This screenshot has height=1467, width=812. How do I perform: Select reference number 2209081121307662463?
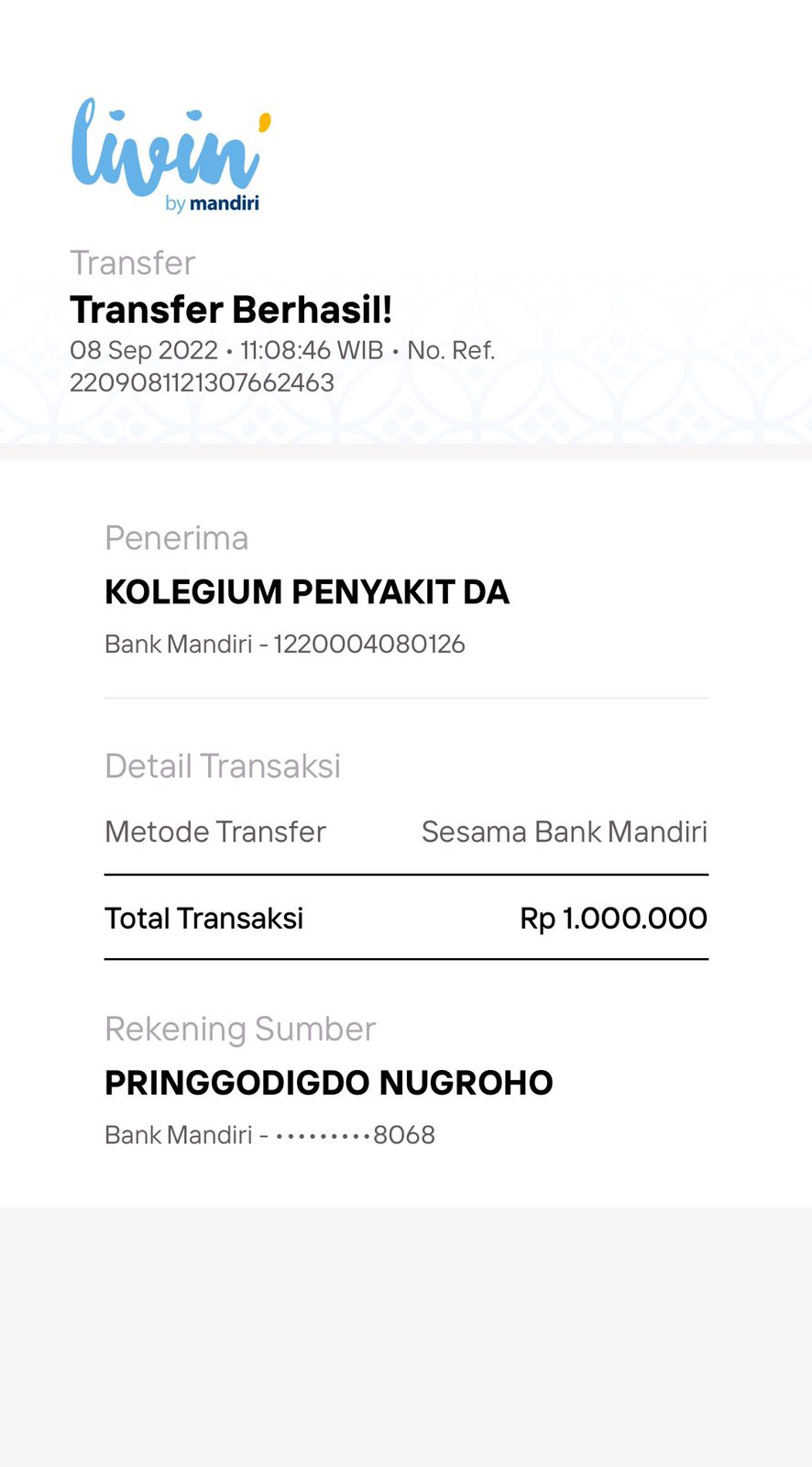point(202,382)
